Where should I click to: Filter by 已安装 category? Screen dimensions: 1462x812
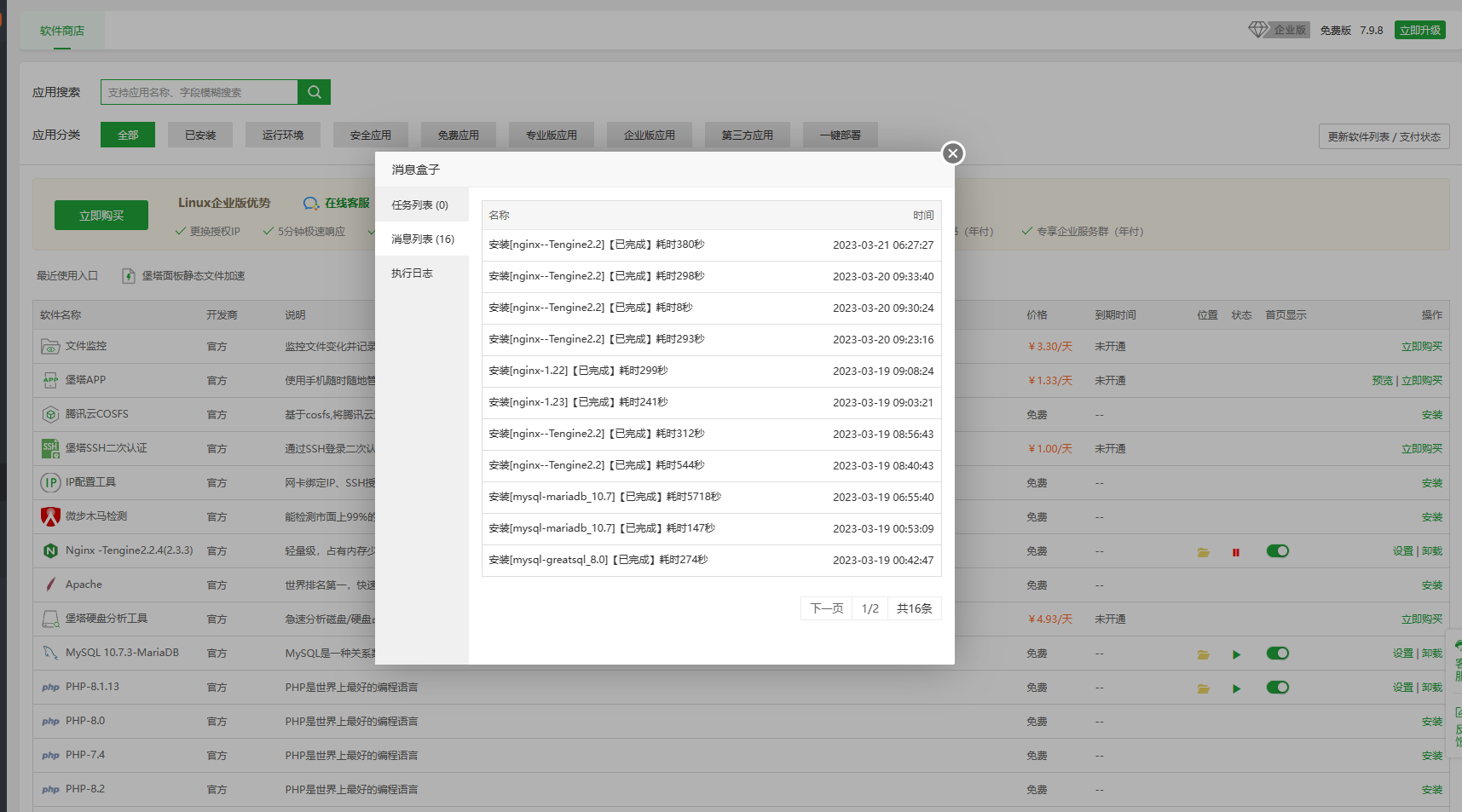point(200,135)
